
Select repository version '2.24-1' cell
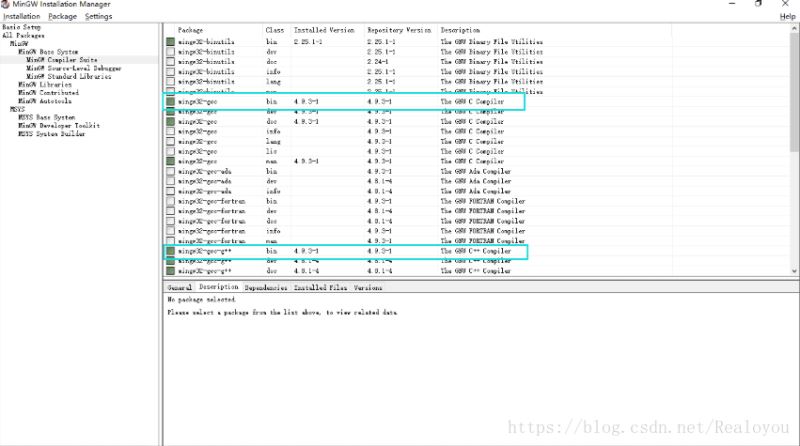pyautogui.click(x=378, y=62)
